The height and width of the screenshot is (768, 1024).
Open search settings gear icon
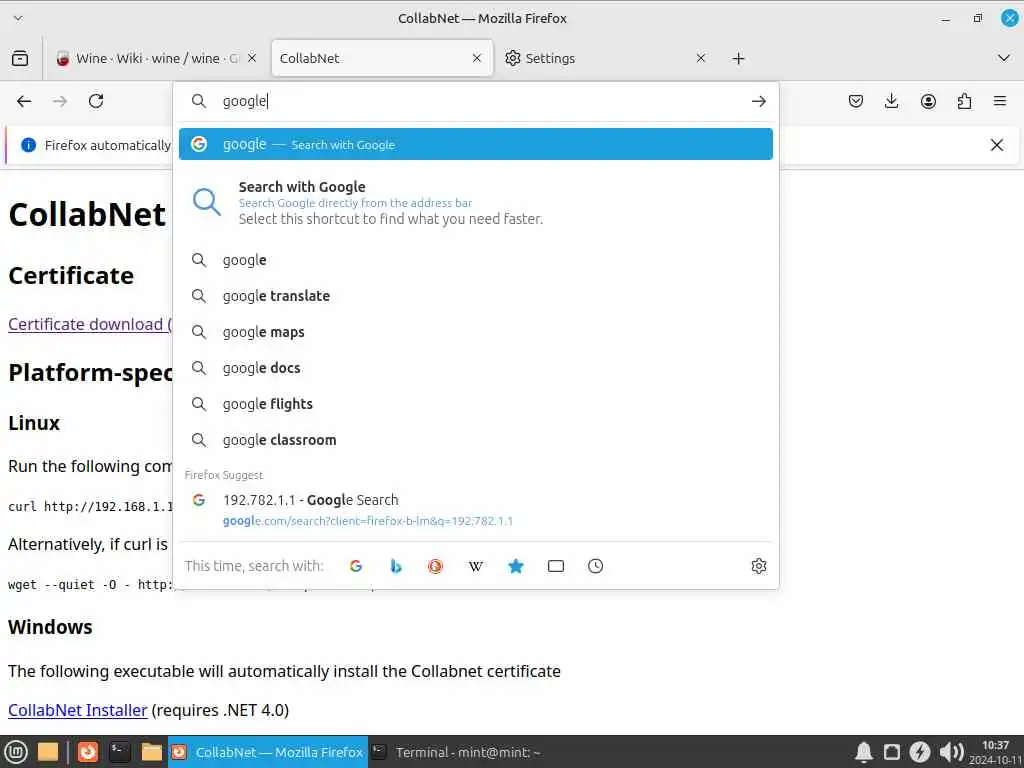[758, 566]
